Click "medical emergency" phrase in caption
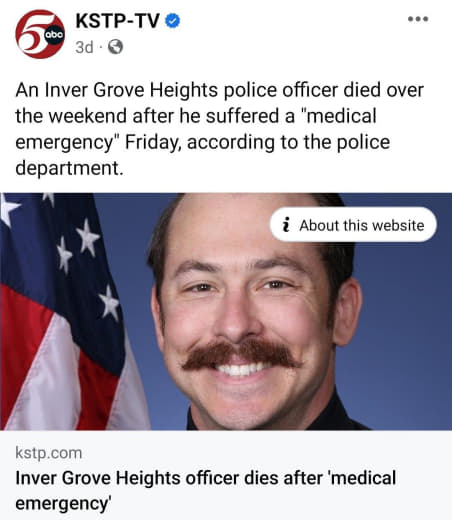The width and height of the screenshot is (452, 520). [x=339, y=116]
